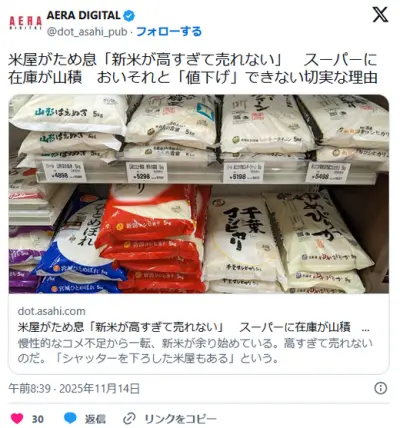400x428 pixels.
Task: Click the blue verified badge
Action: tap(129, 16)
